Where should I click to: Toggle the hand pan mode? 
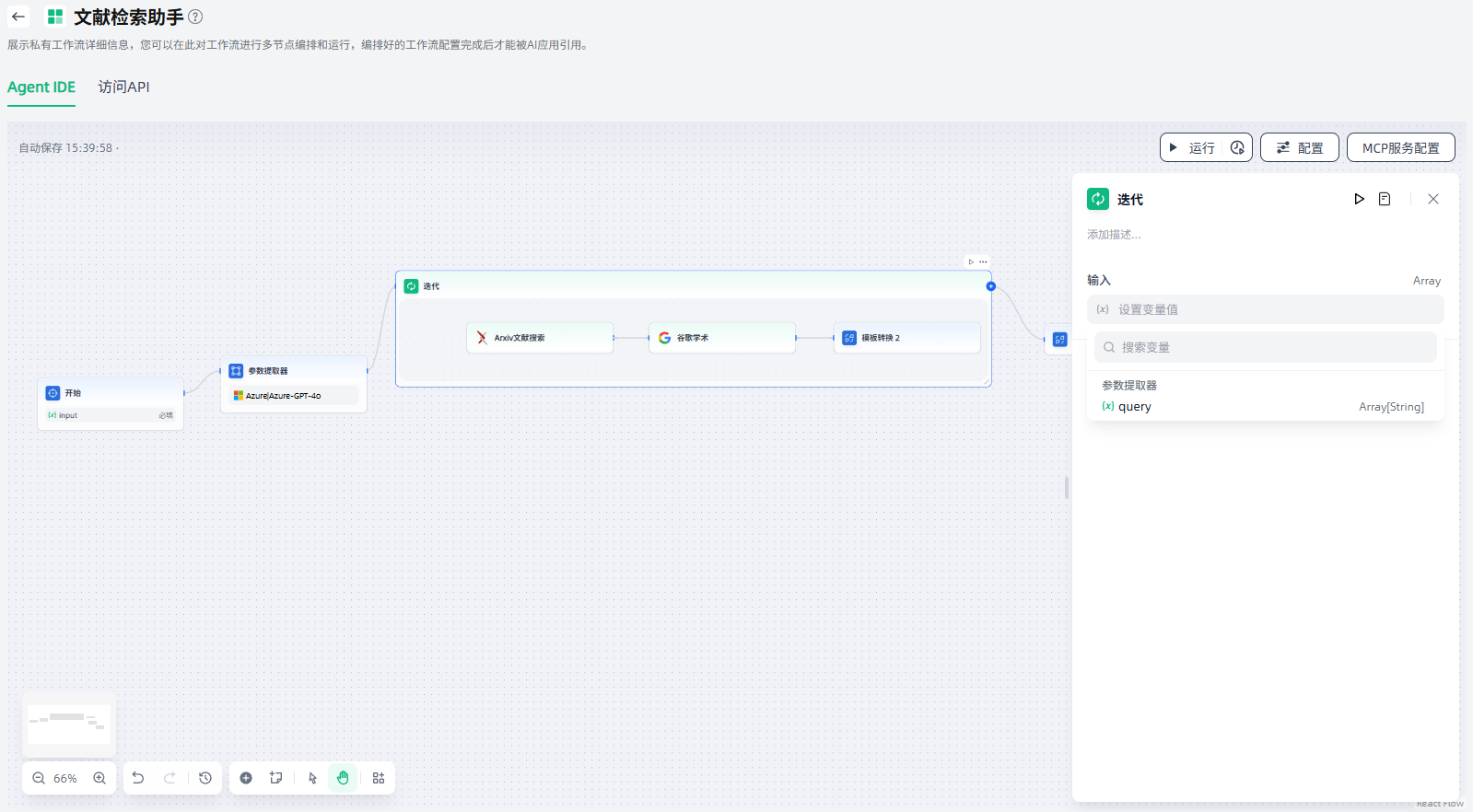[x=343, y=778]
